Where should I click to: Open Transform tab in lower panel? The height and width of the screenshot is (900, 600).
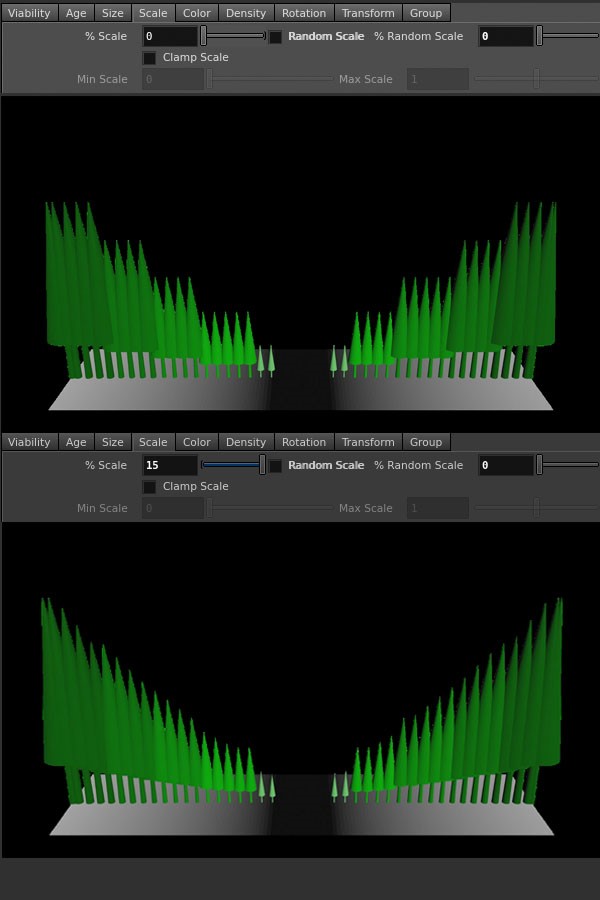point(368,442)
